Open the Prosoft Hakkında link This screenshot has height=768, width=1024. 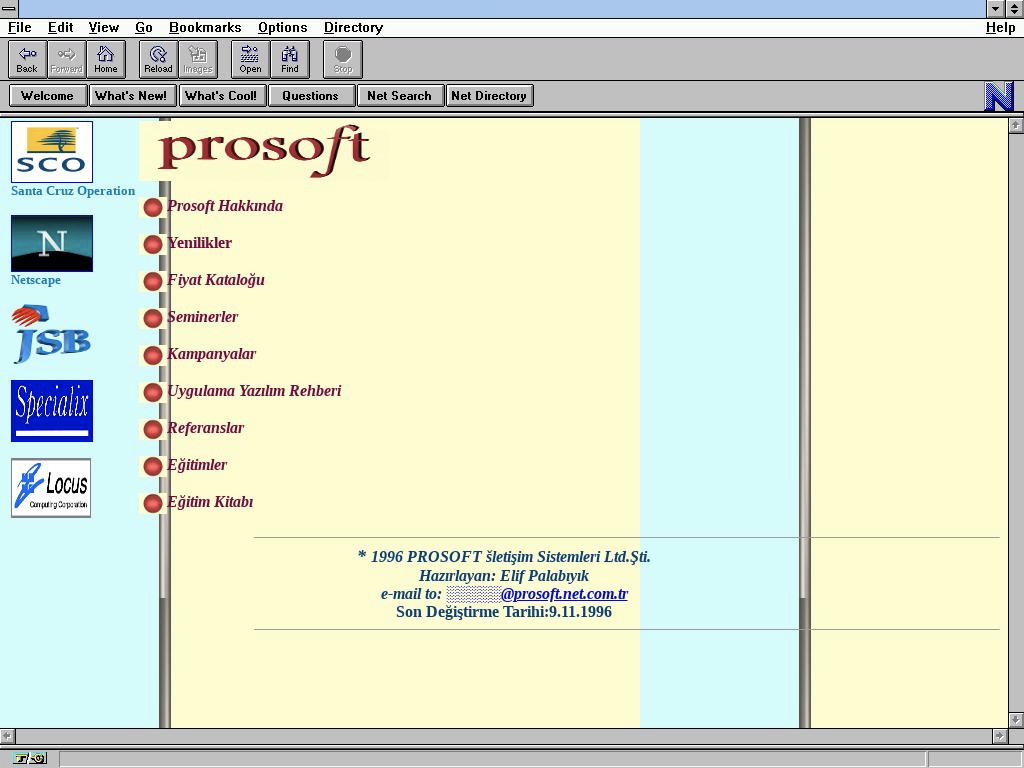coord(225,206)
